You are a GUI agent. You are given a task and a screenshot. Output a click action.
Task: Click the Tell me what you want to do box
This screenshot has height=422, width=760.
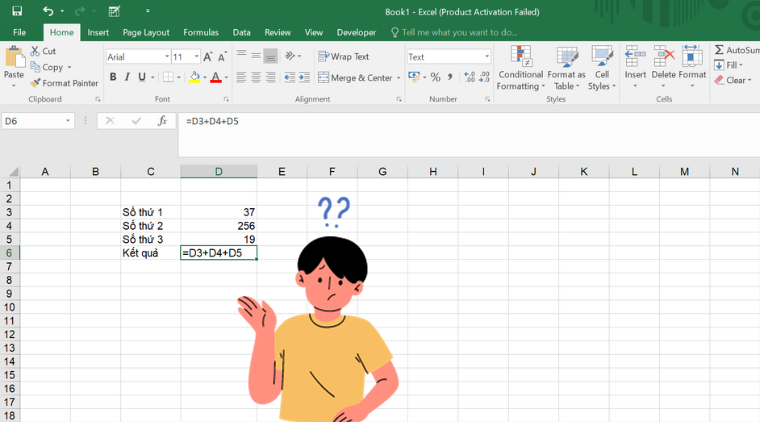[454, 32]
